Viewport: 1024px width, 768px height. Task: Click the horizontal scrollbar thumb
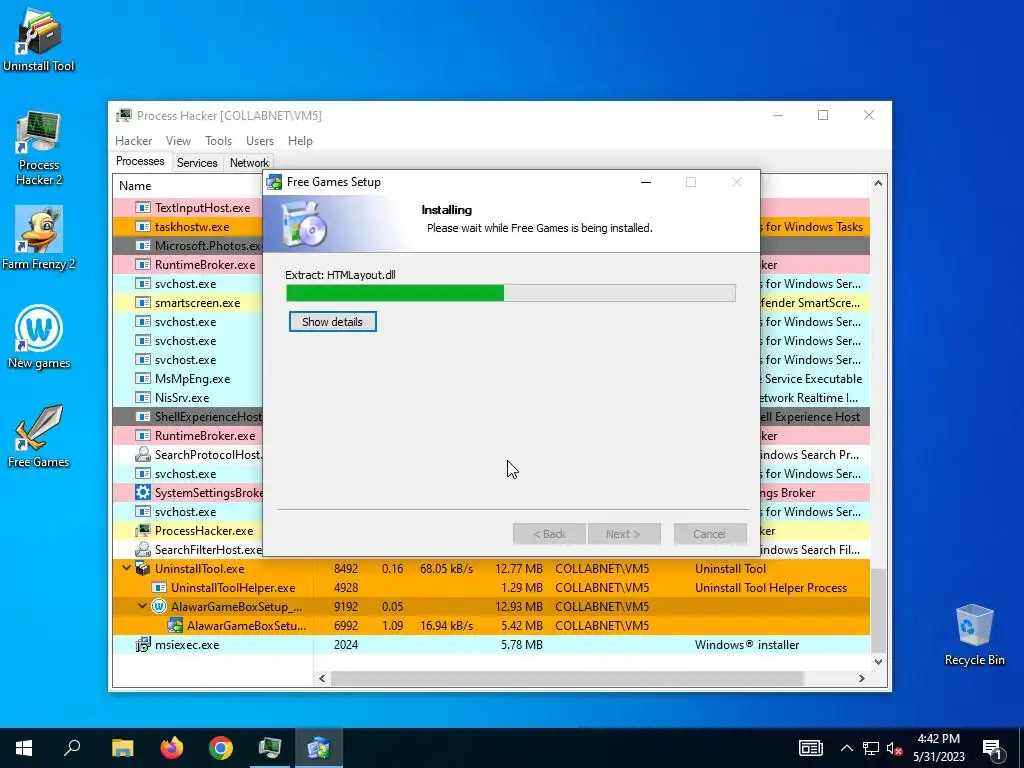pyautogui.click(x=567, y=679)
